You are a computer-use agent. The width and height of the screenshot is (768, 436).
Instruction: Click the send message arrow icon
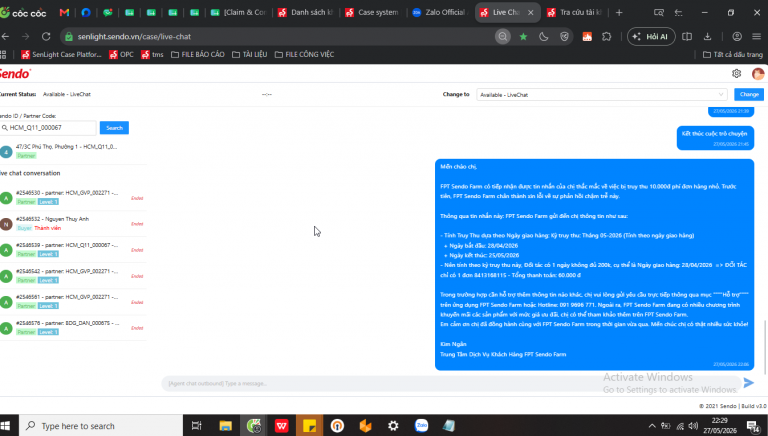748,383
